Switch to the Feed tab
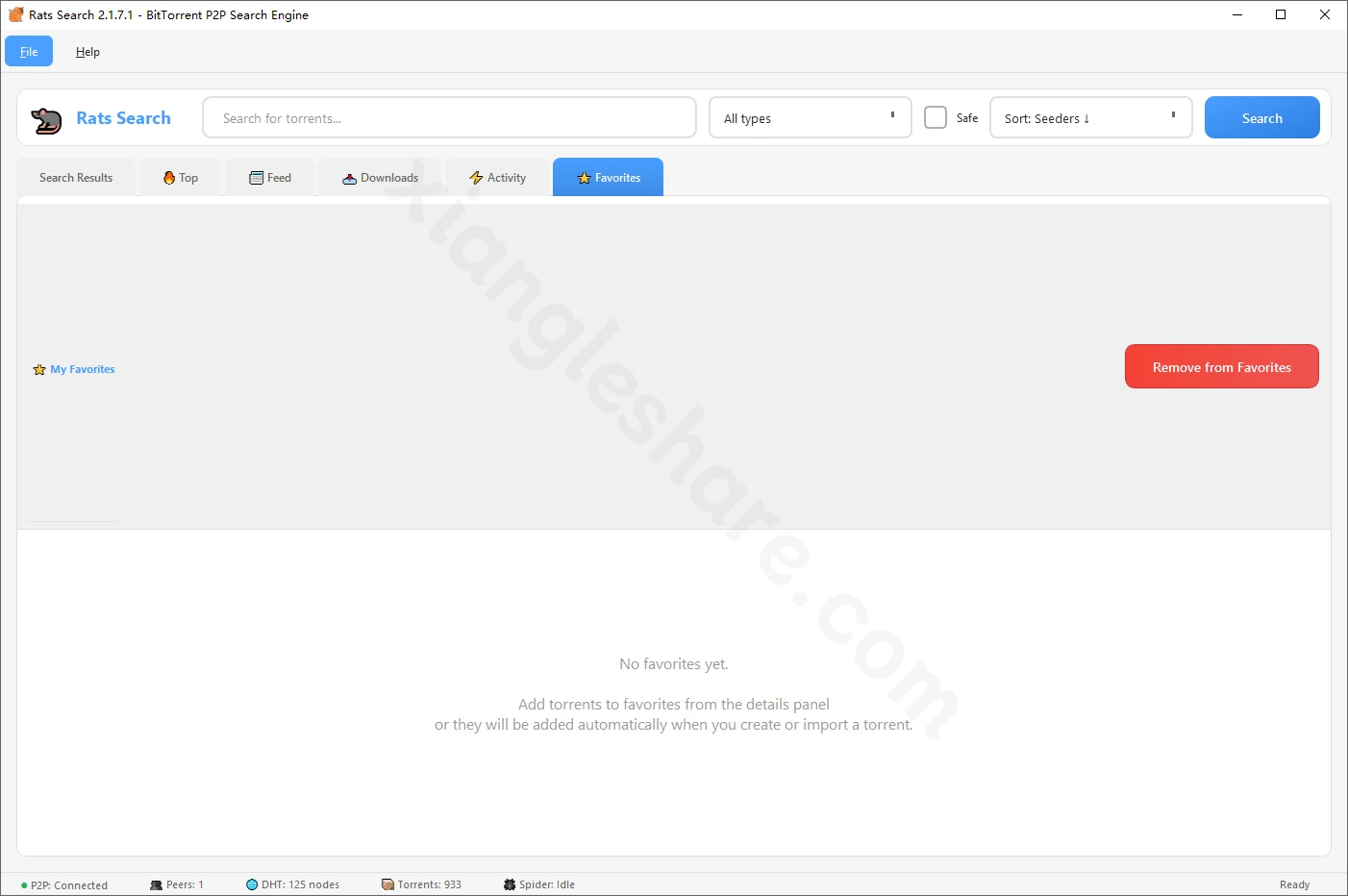This screenshot has height=896, width=1348. pyautogui.click(x=270, y=178)
